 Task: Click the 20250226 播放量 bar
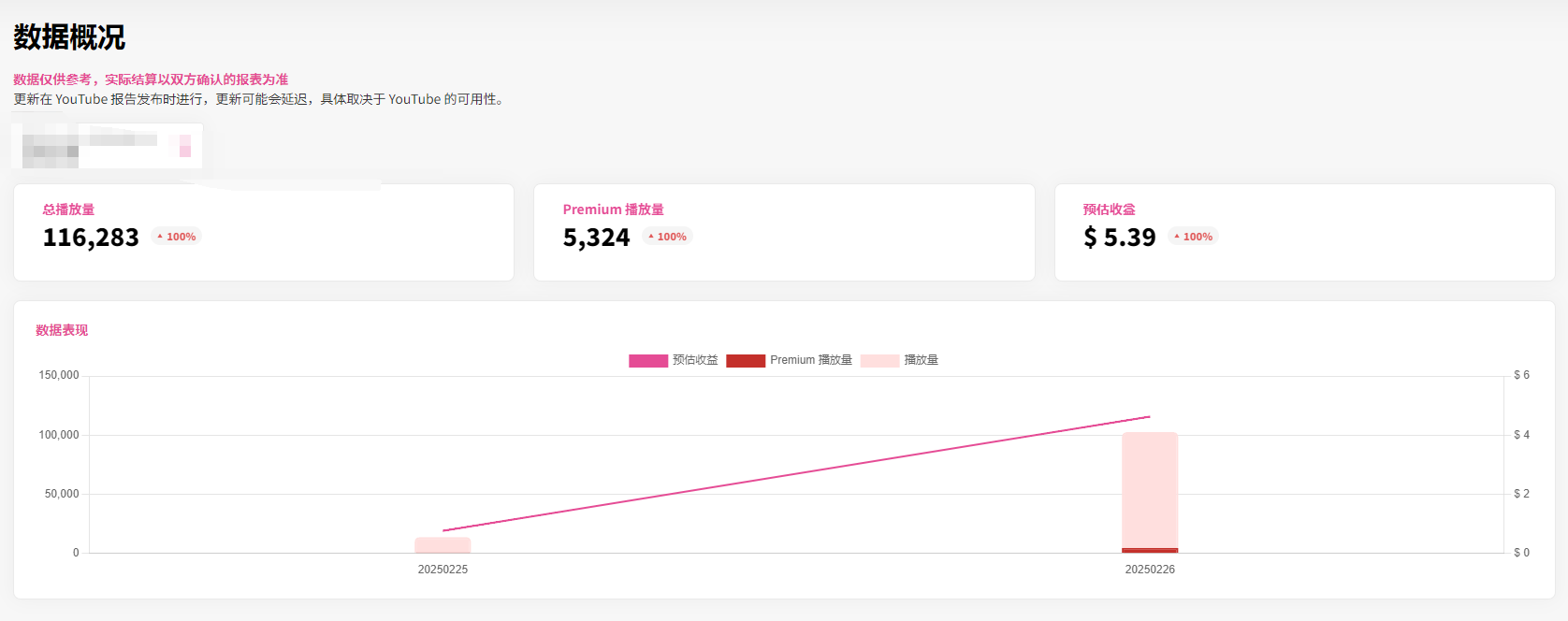point(1150,486)
